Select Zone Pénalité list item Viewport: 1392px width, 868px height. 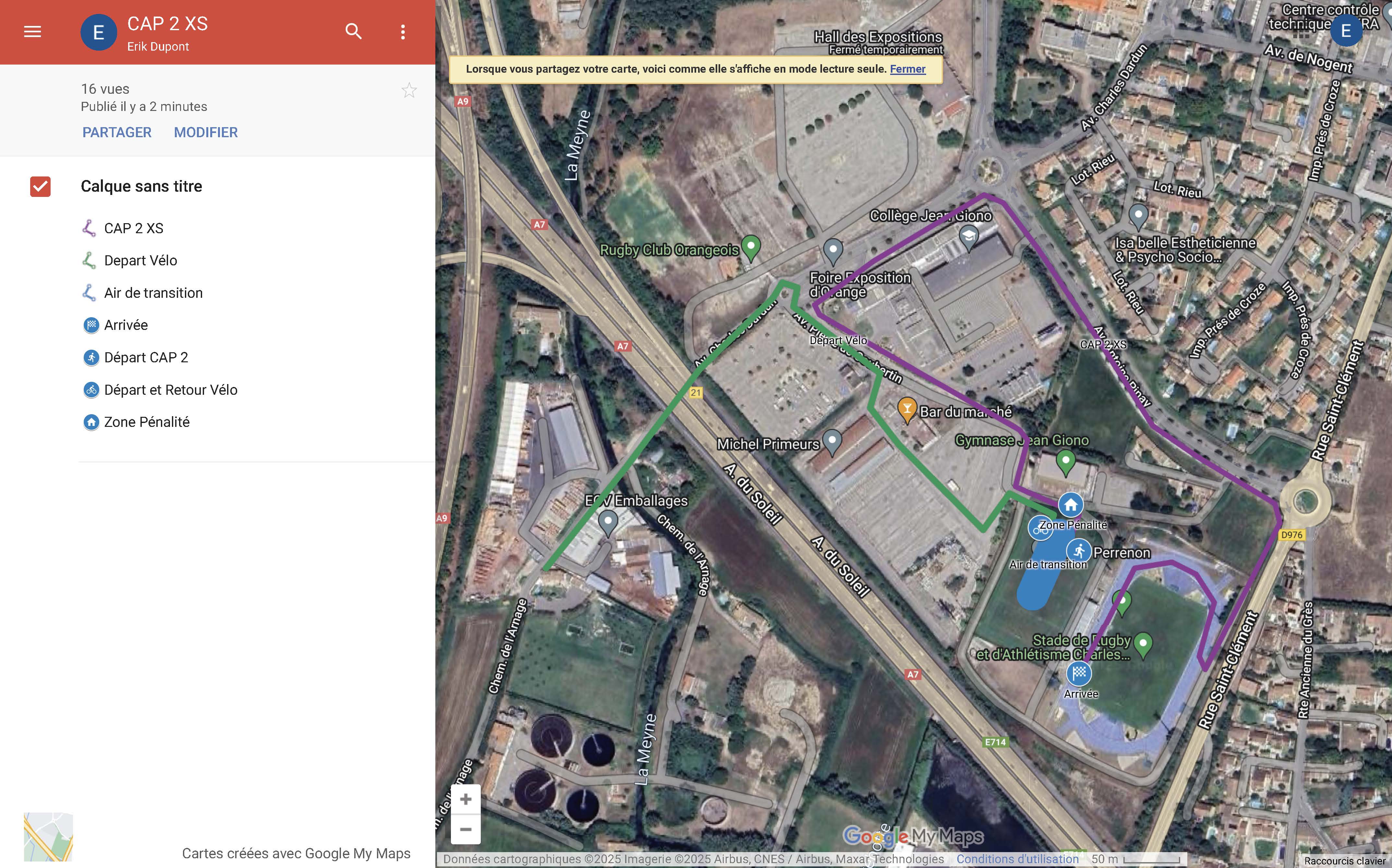pyautogui.click(x=146, y=423)
